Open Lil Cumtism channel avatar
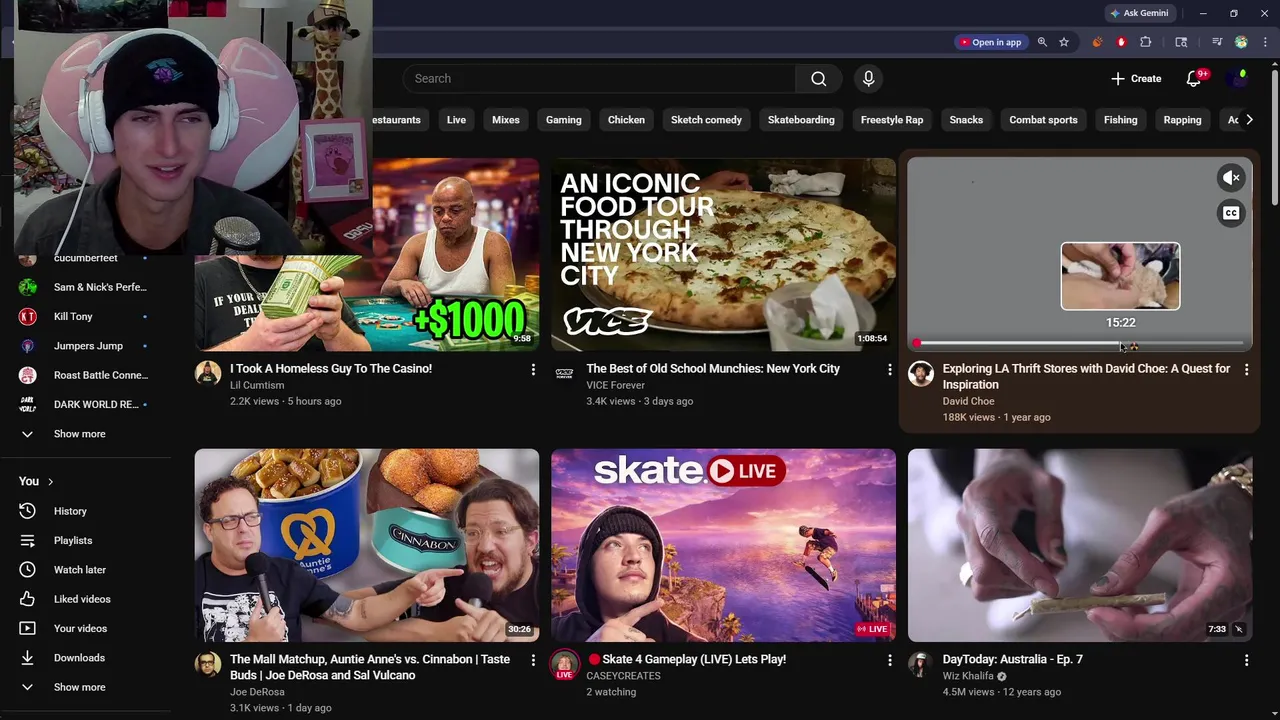The height and width of the screenshot is (720, 1280). coord(208,374)
